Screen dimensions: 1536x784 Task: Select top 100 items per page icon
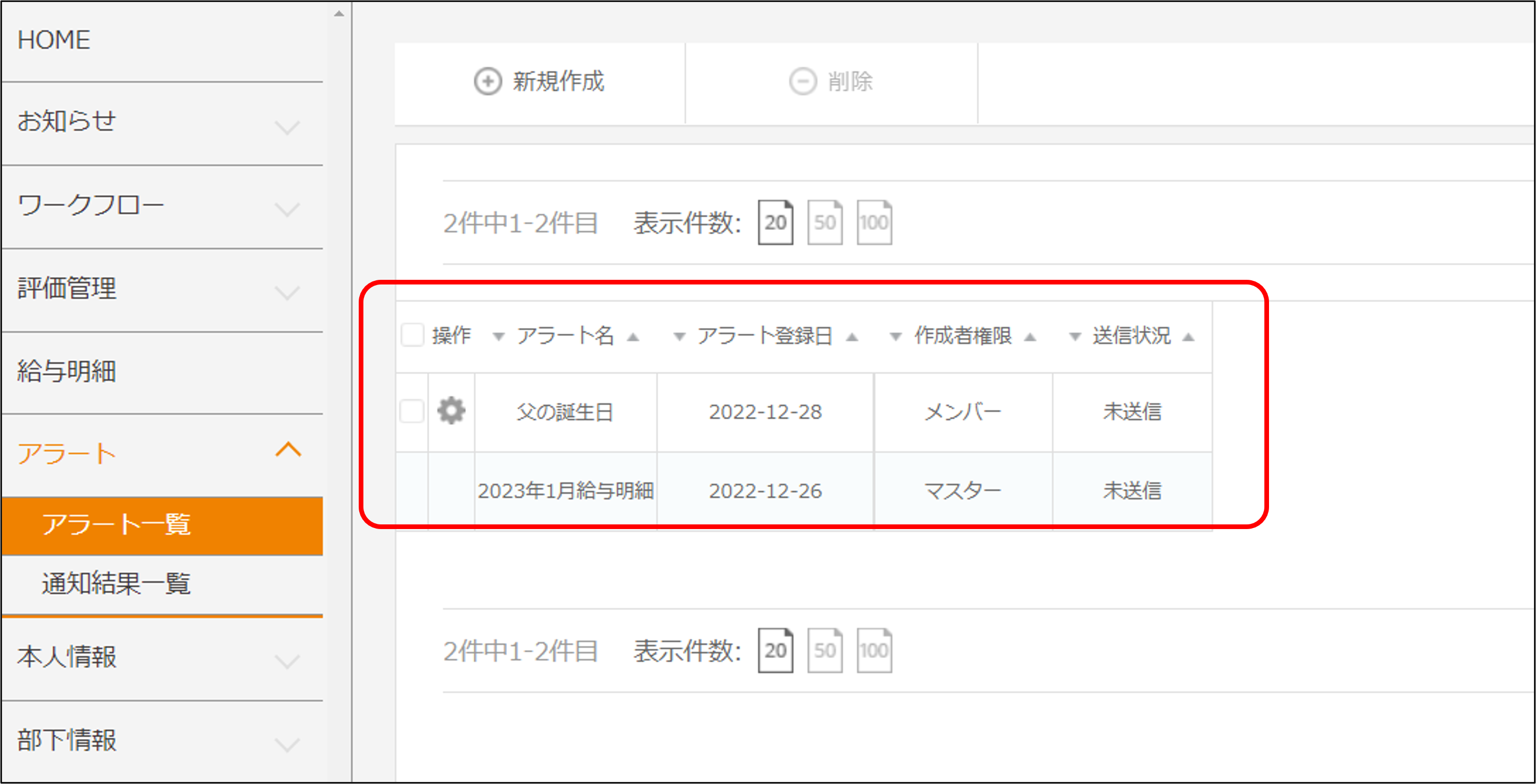coord(873,222)
